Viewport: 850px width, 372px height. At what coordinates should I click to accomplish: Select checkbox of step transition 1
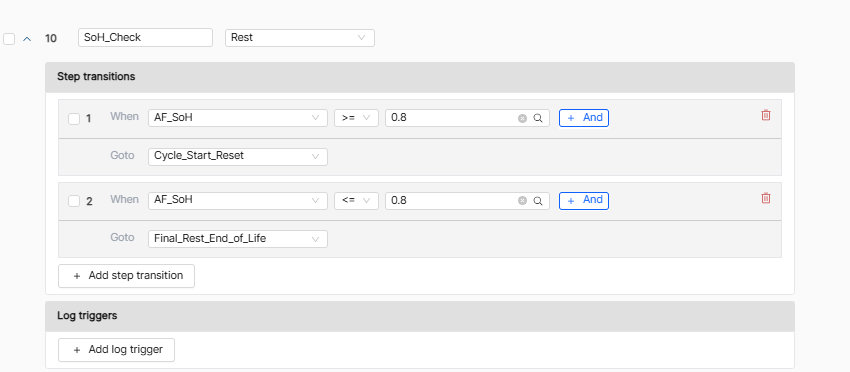coord(74,119)
